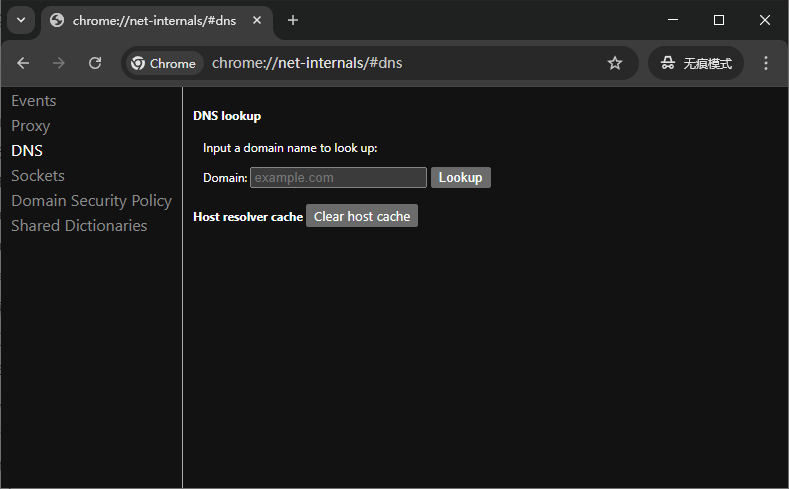The width and height of the screenshot is (789, 489).
Task: Bookmark this page with star icon
Action: click(x=615, y=63)
